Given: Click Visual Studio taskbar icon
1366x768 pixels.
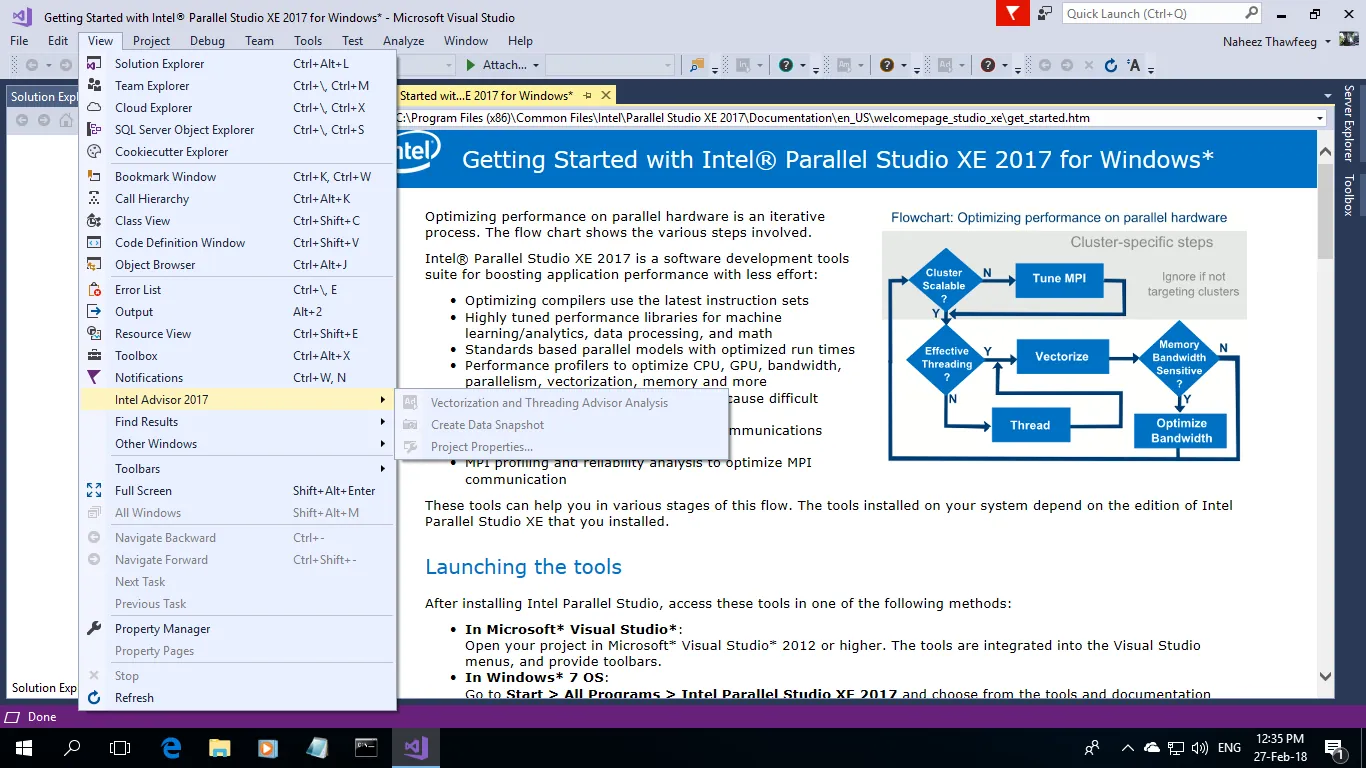Looking at the screenshot, I should [x=415, y=747].
